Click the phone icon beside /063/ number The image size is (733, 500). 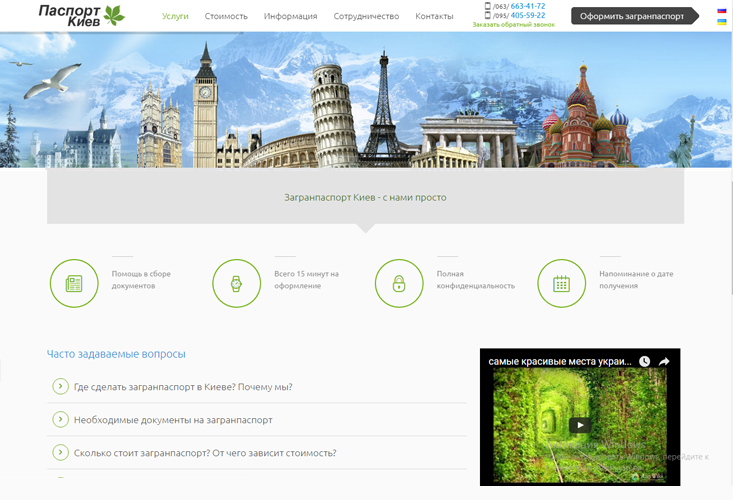[x=488, y=6]
